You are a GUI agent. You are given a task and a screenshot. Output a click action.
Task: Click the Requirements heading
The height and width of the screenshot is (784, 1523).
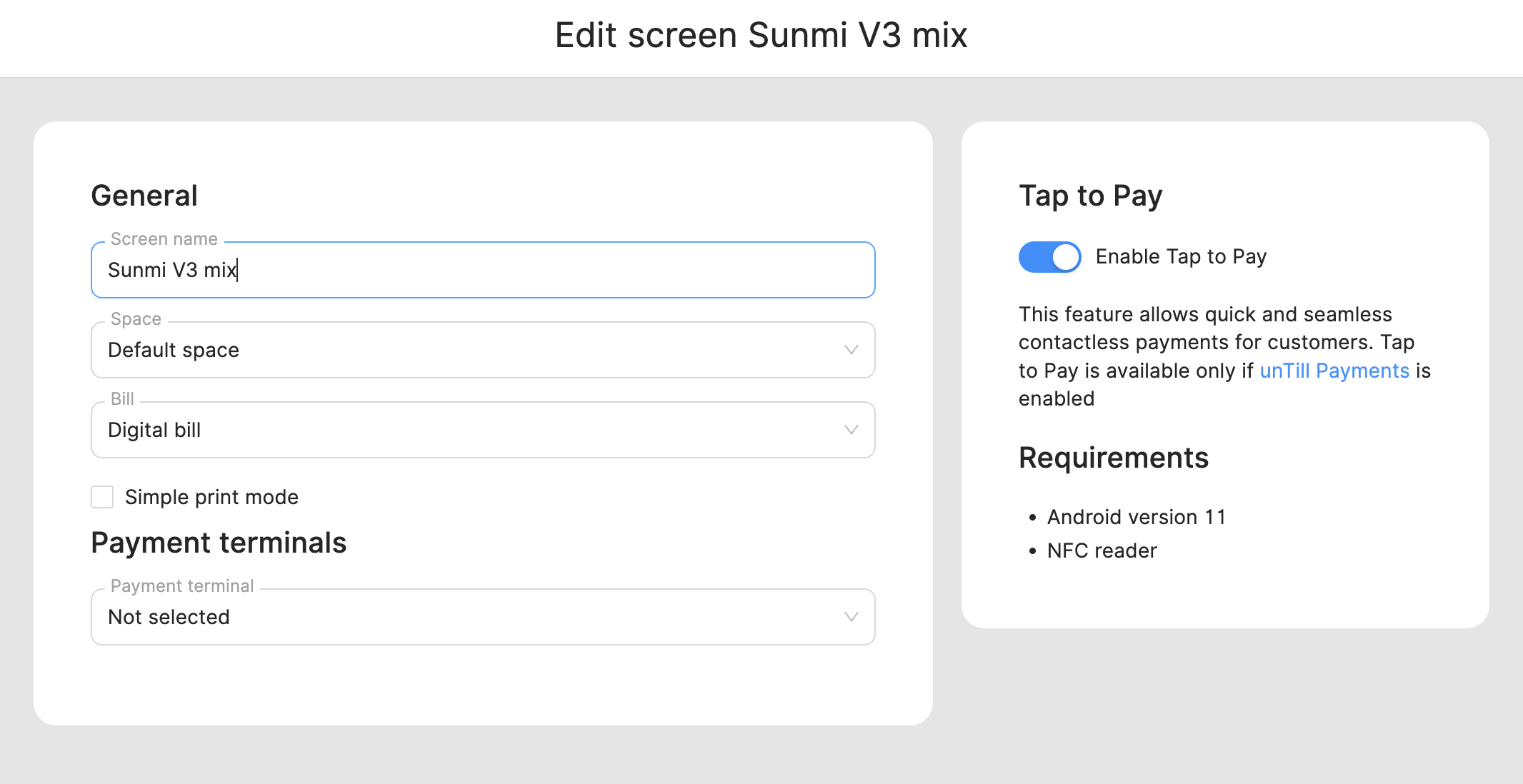pyautogui.click(x=1113, y=458)
